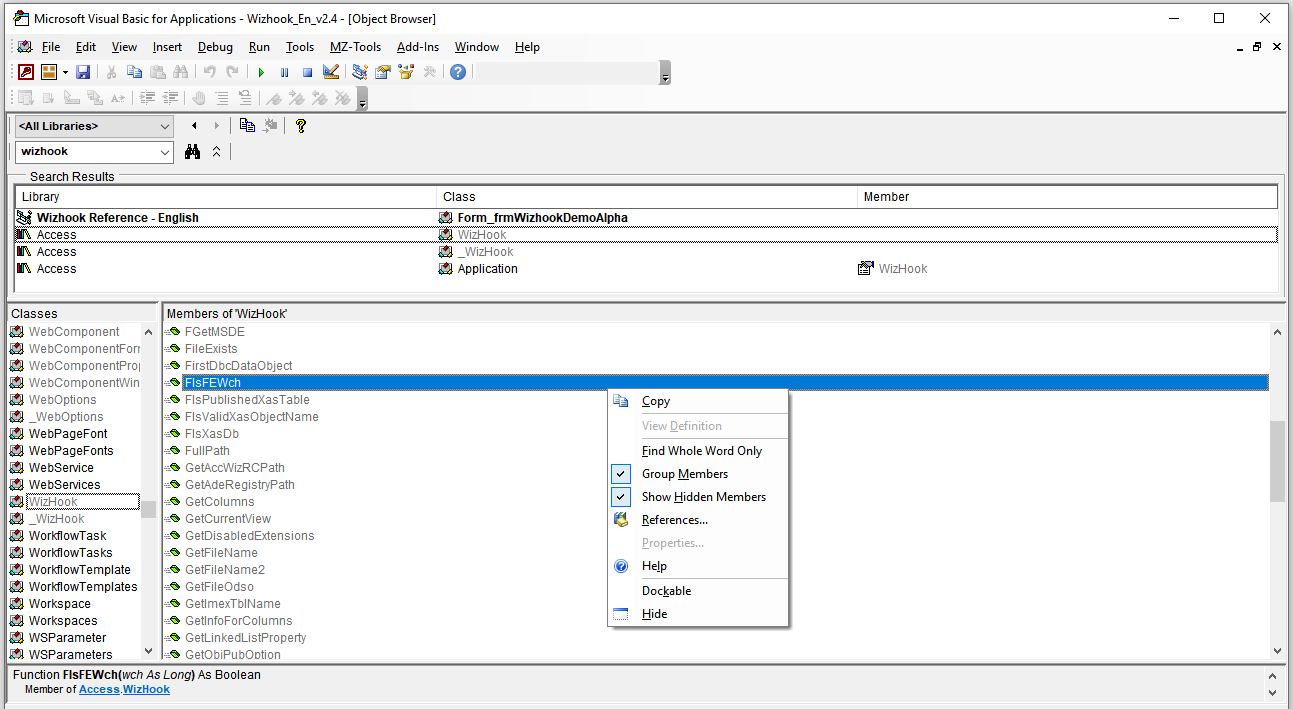Click the Classes list vertical scrollbar thumb
The height and width of the screenshot is (709, 1293).
[148, 509]
